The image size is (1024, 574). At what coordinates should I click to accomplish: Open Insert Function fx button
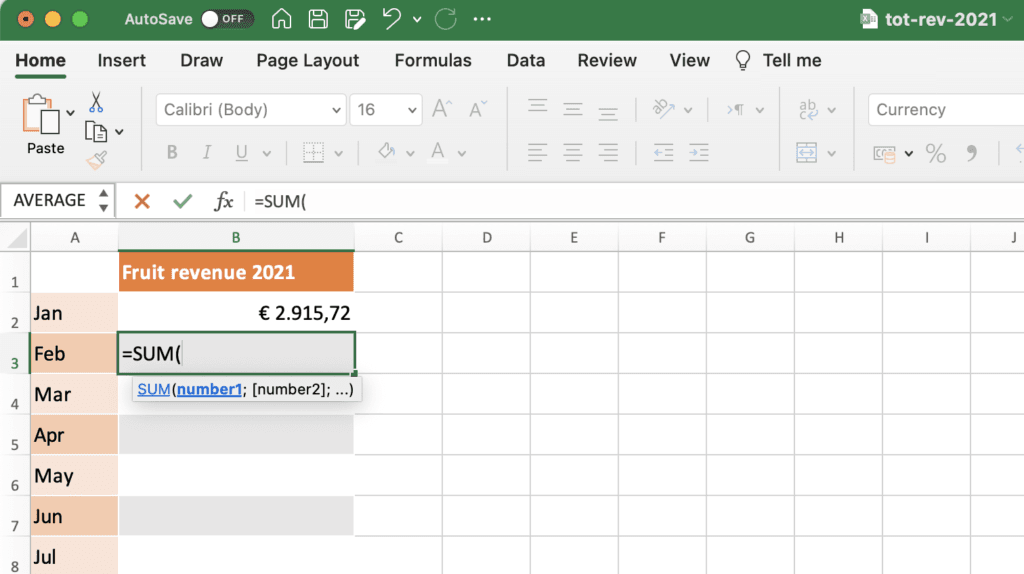pyautogui.click(x=224, y=201)
